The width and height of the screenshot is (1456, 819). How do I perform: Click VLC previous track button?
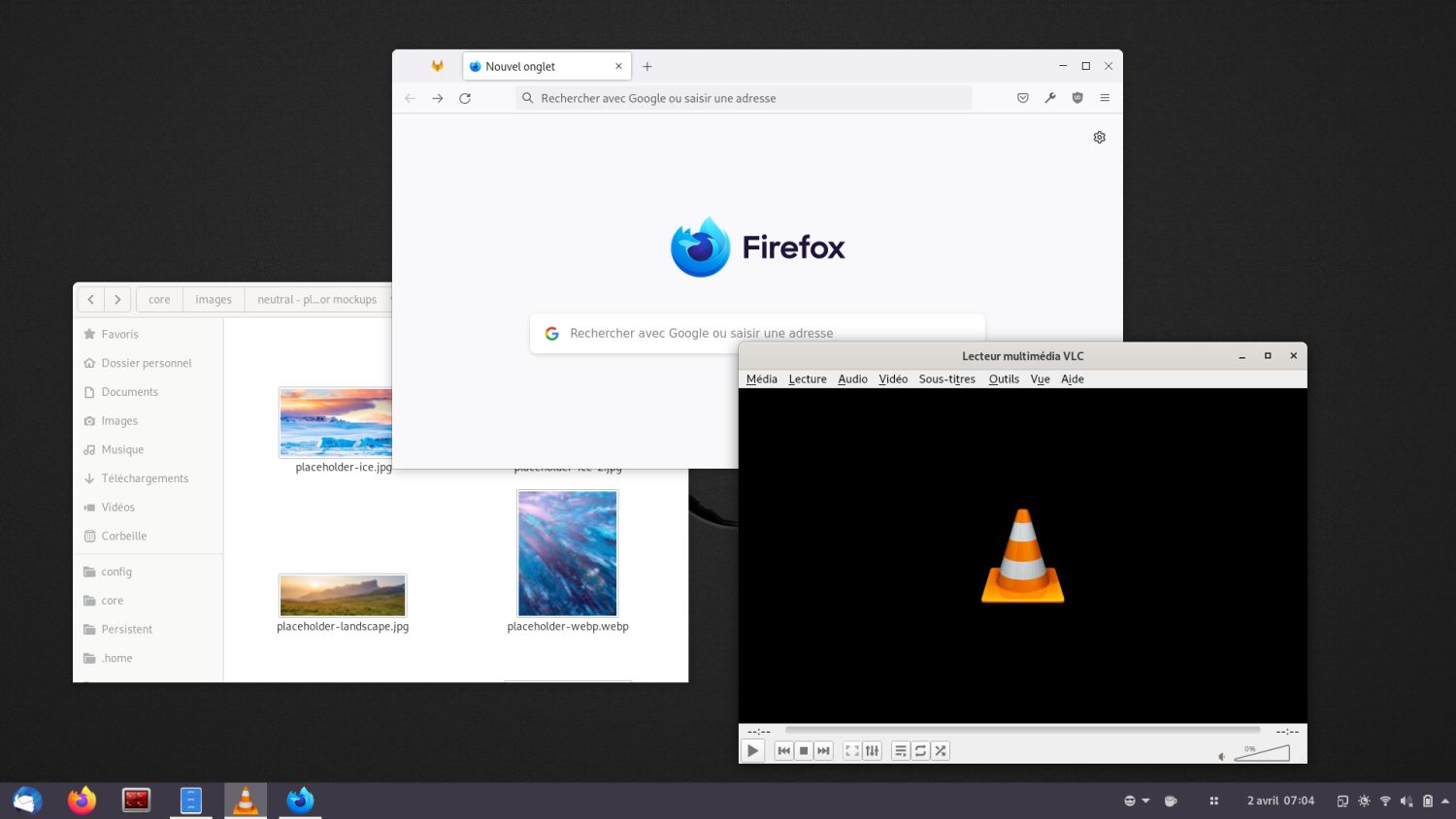point(783,750)
